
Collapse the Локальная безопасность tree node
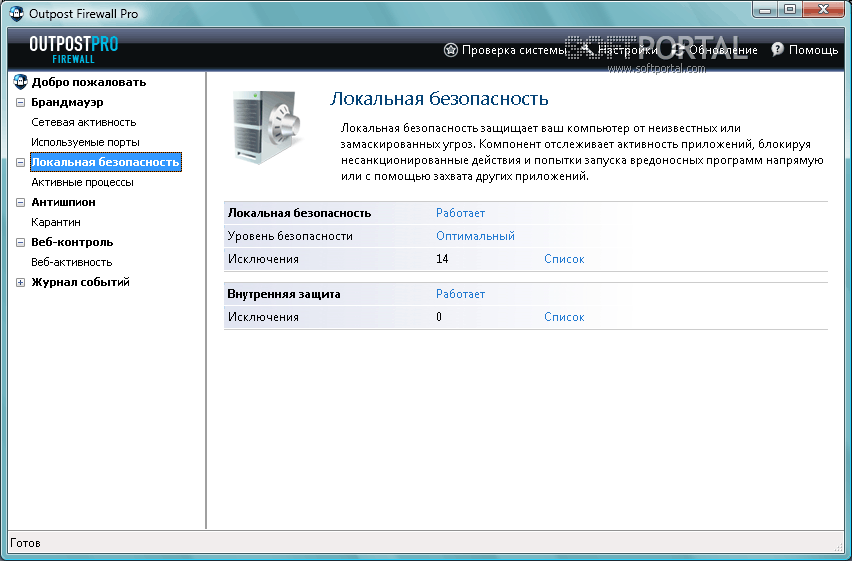(x=20, y=162)
